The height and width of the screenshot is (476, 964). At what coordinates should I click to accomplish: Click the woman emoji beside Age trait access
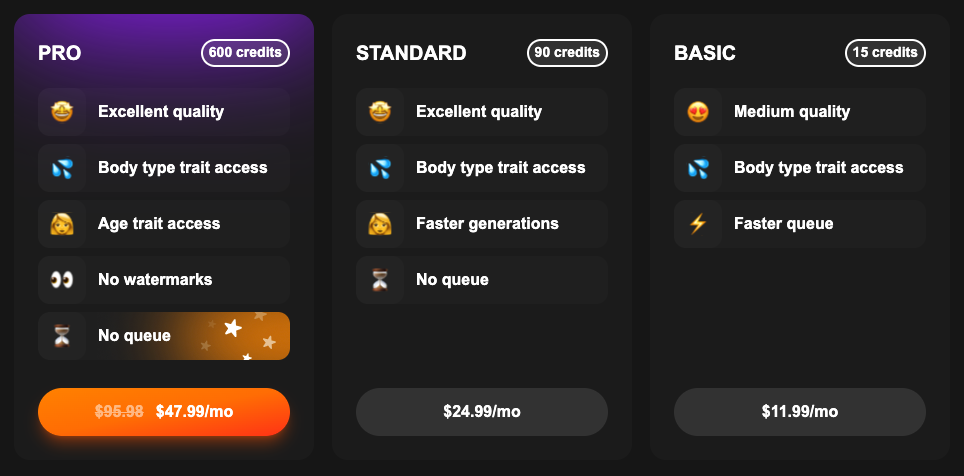pos(62,224)
